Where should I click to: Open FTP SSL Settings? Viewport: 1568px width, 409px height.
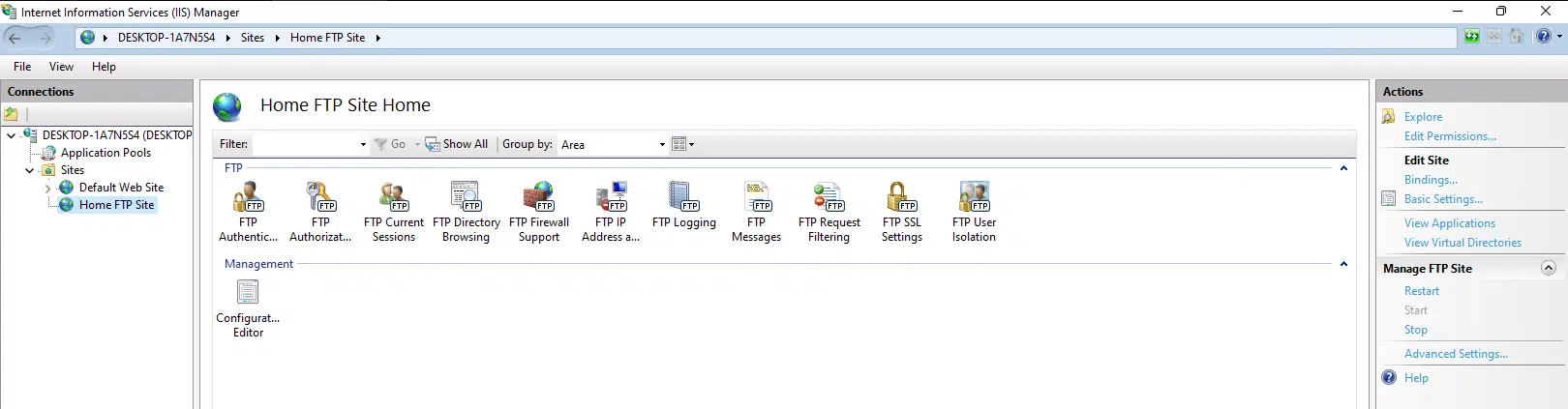click(901, 213)
